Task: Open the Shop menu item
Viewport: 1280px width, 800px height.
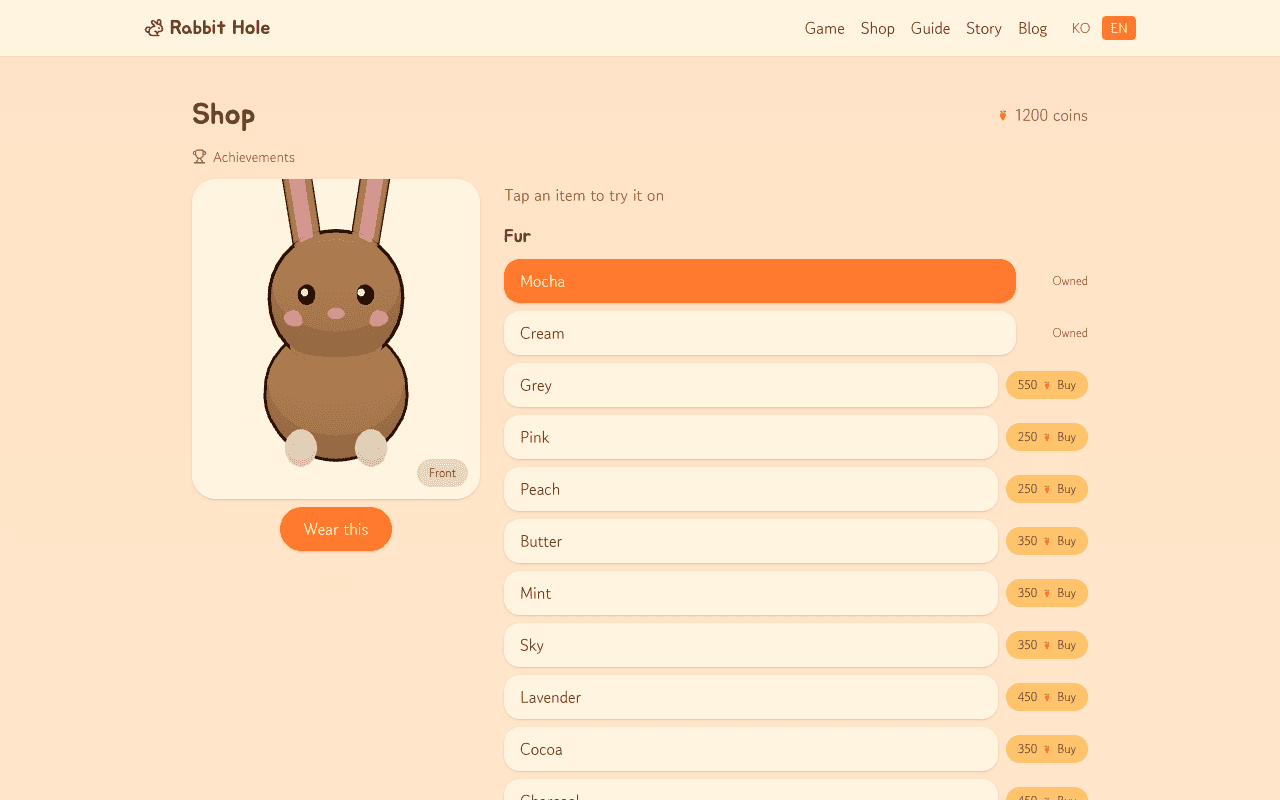Action: [878, 28]
